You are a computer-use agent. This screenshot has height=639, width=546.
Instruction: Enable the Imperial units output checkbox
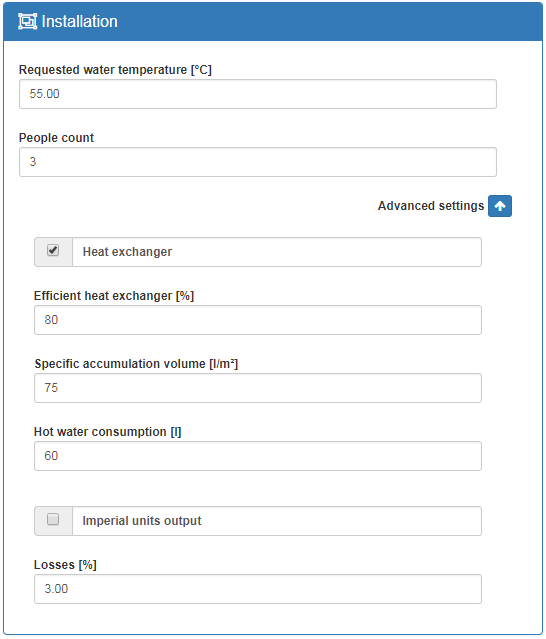[x=53, y=519]
